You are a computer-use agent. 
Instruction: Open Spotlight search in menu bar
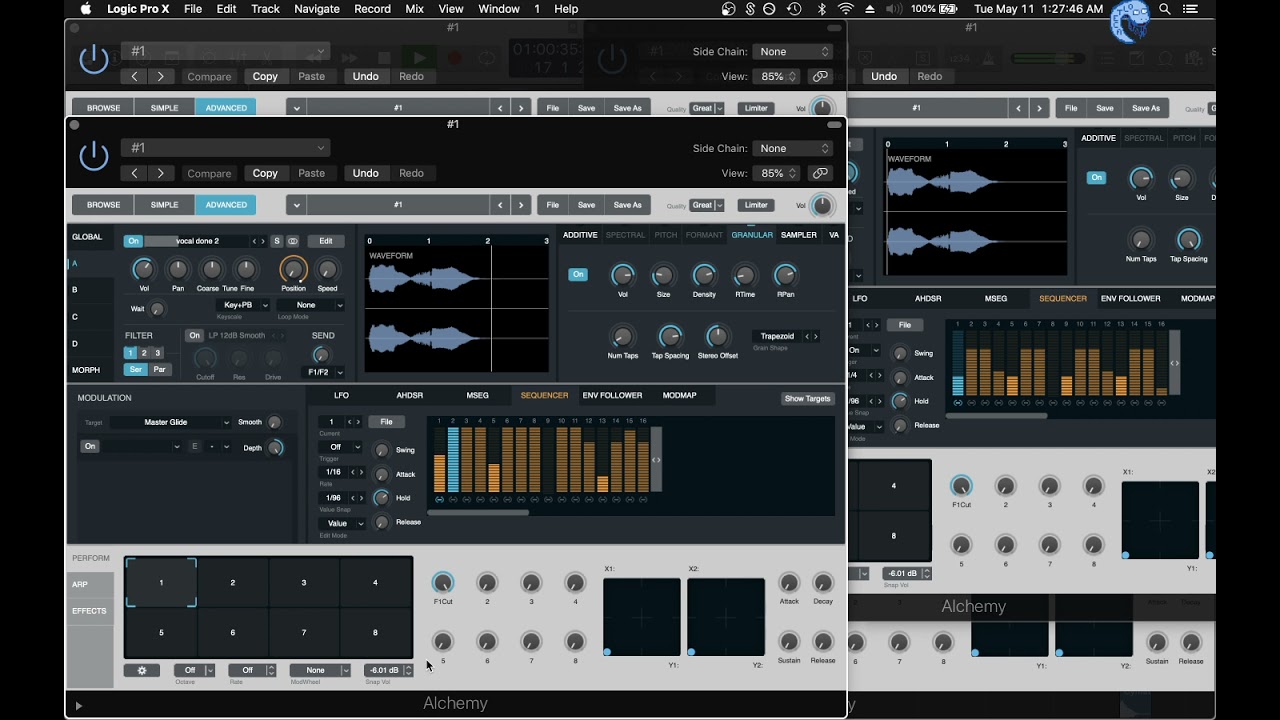[1164, 9]
